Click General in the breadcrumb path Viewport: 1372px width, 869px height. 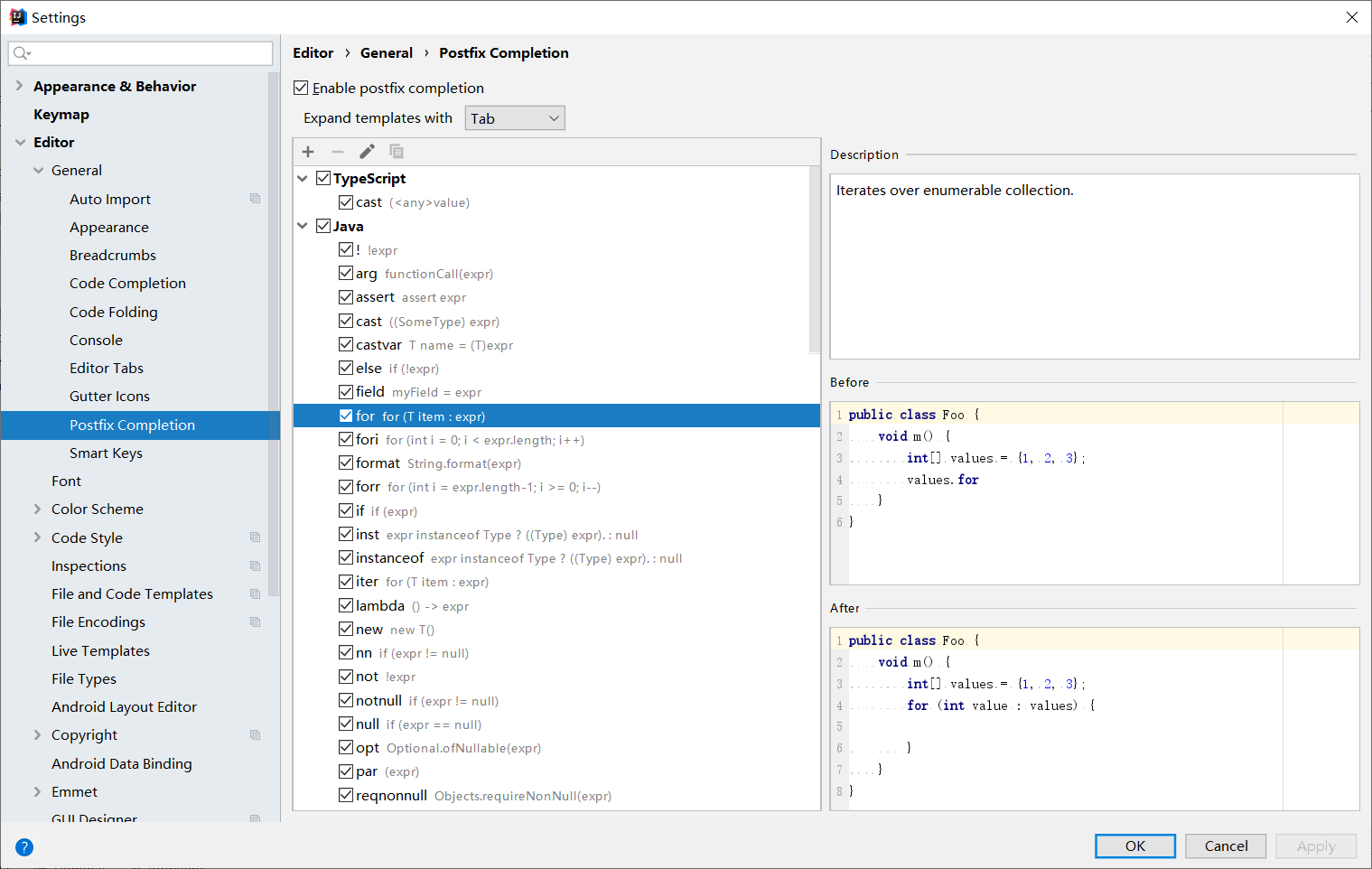[x=387, y=53]
